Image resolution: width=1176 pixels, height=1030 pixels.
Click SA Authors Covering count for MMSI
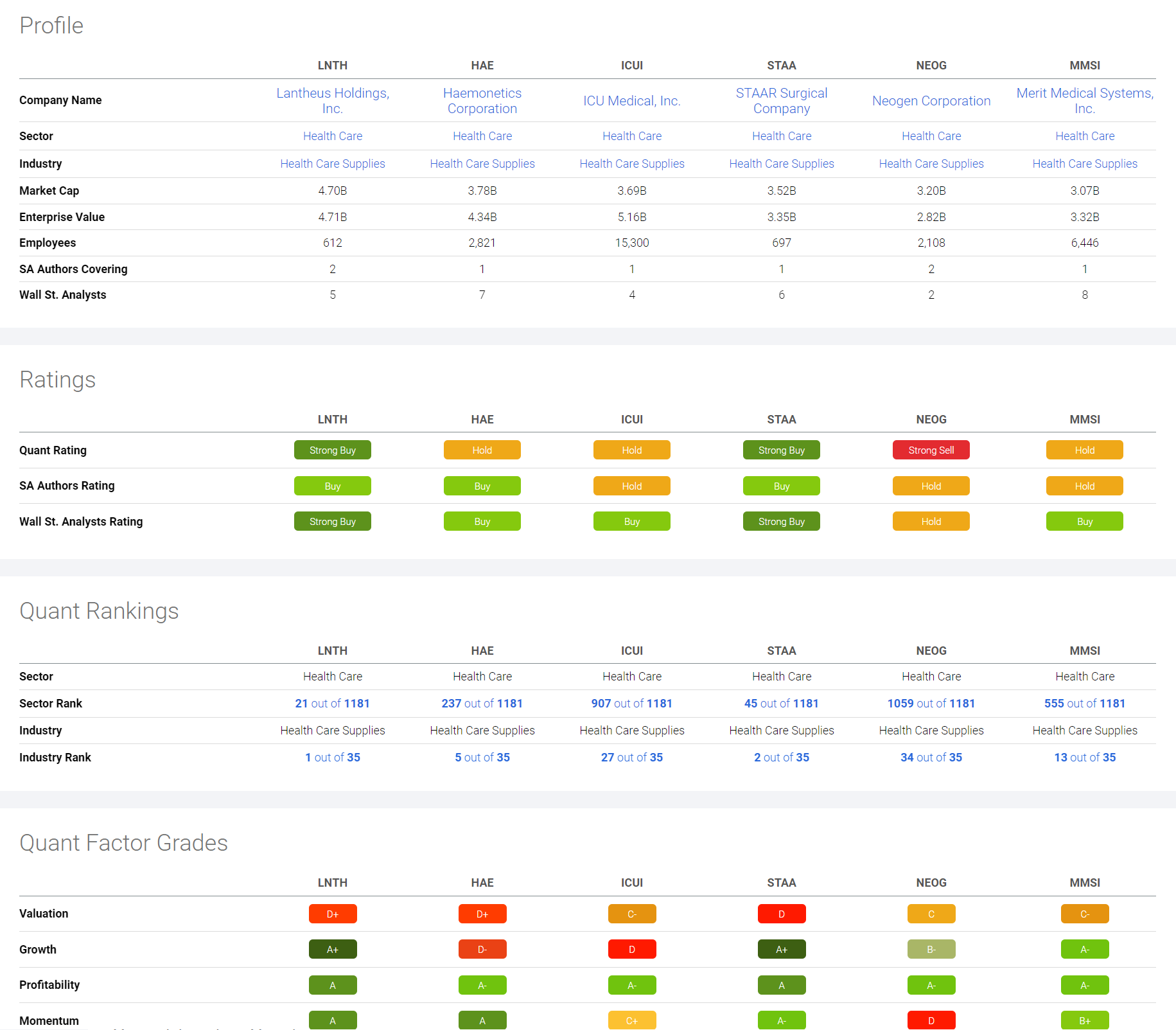tap(1085, 269)
